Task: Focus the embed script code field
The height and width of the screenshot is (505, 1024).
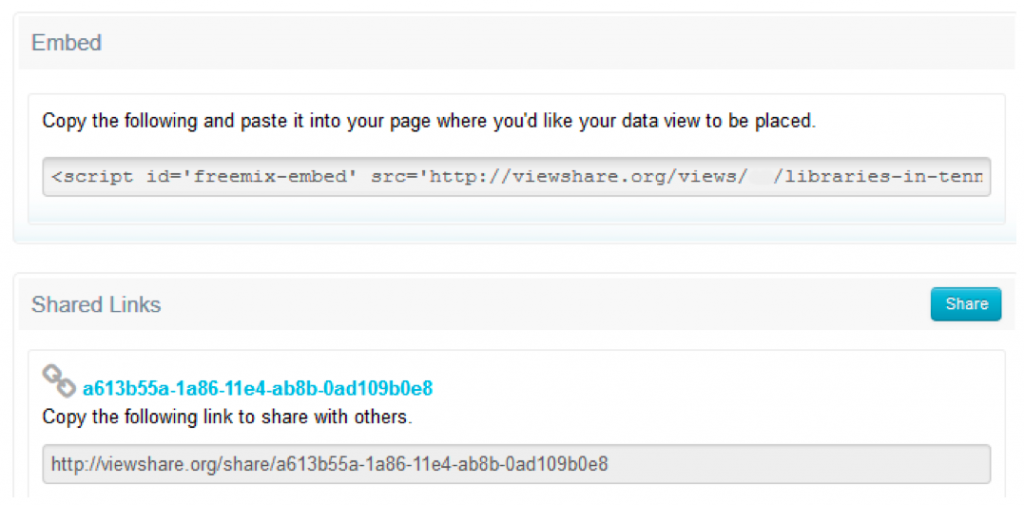Action: [516, 177]
